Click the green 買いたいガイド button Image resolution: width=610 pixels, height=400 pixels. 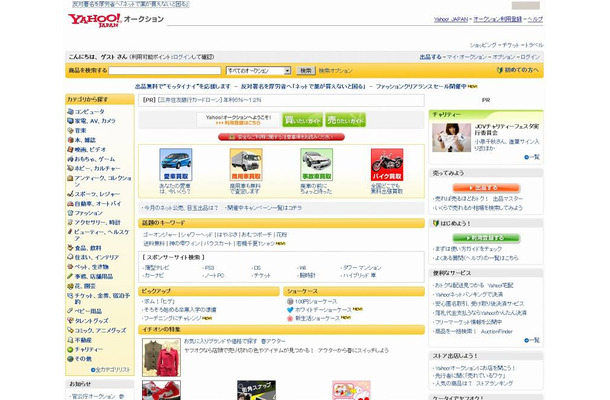[302, 120]
